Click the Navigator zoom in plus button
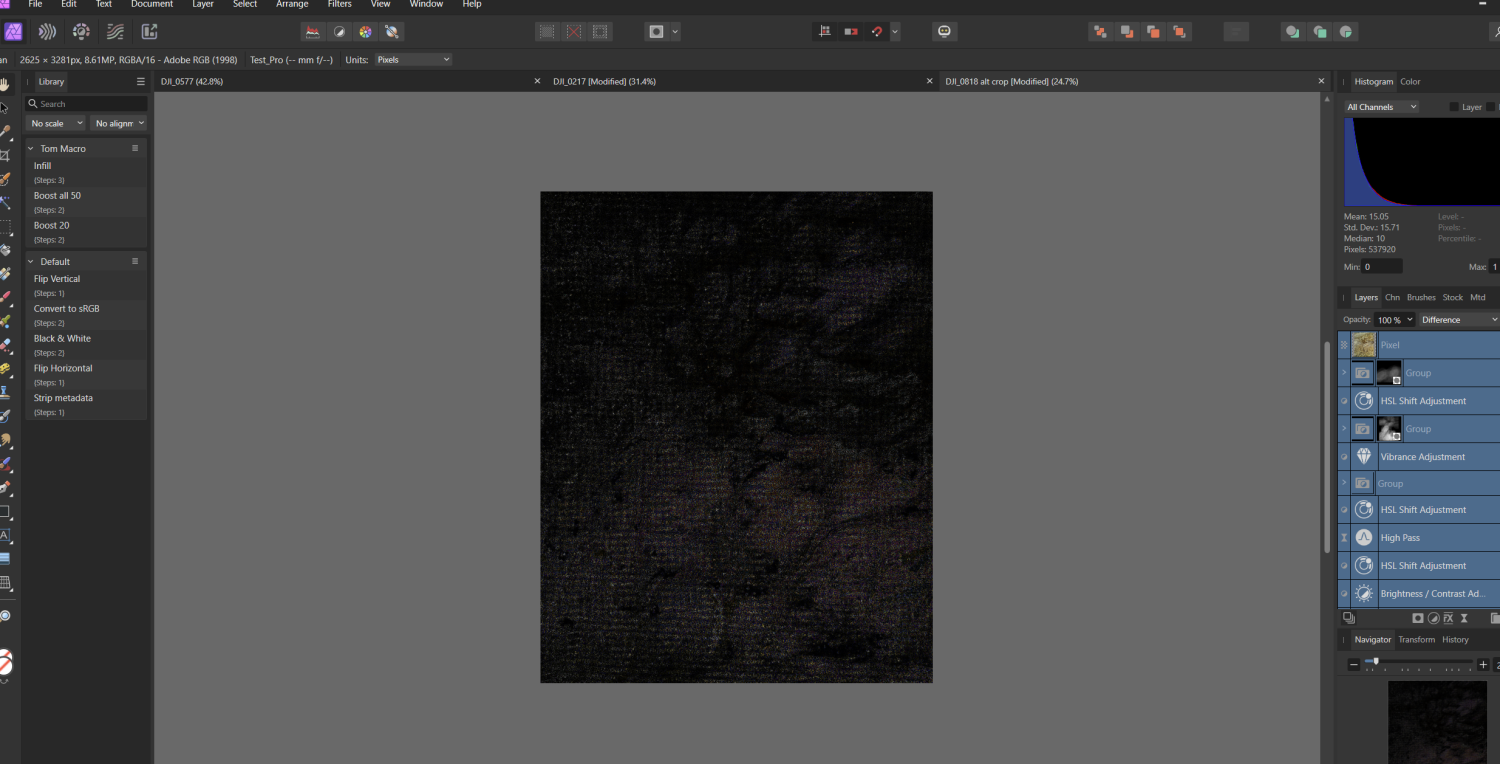Image resolution: width=1500 pixels, height=764 pixels. point(1483,665)
